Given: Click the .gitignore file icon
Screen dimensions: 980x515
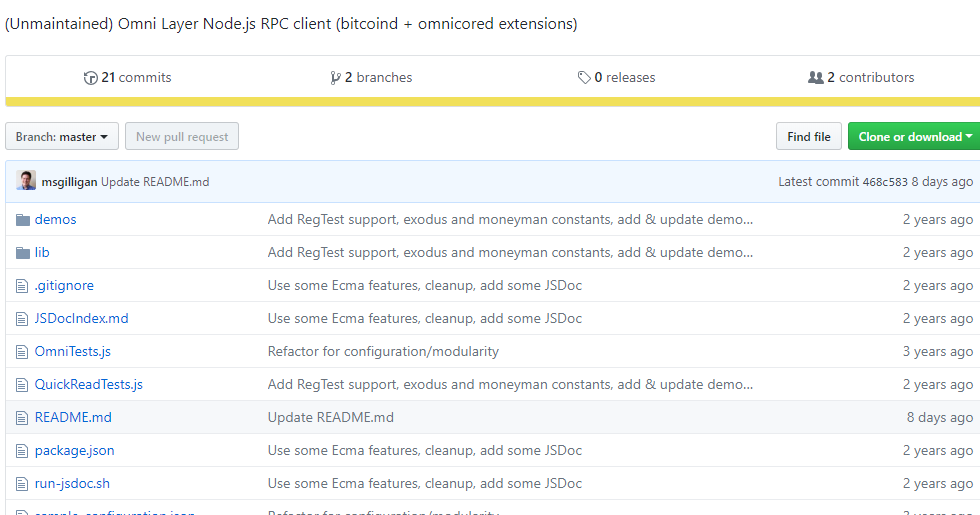Looking at the screenshot, I should [x=22, y=286].
